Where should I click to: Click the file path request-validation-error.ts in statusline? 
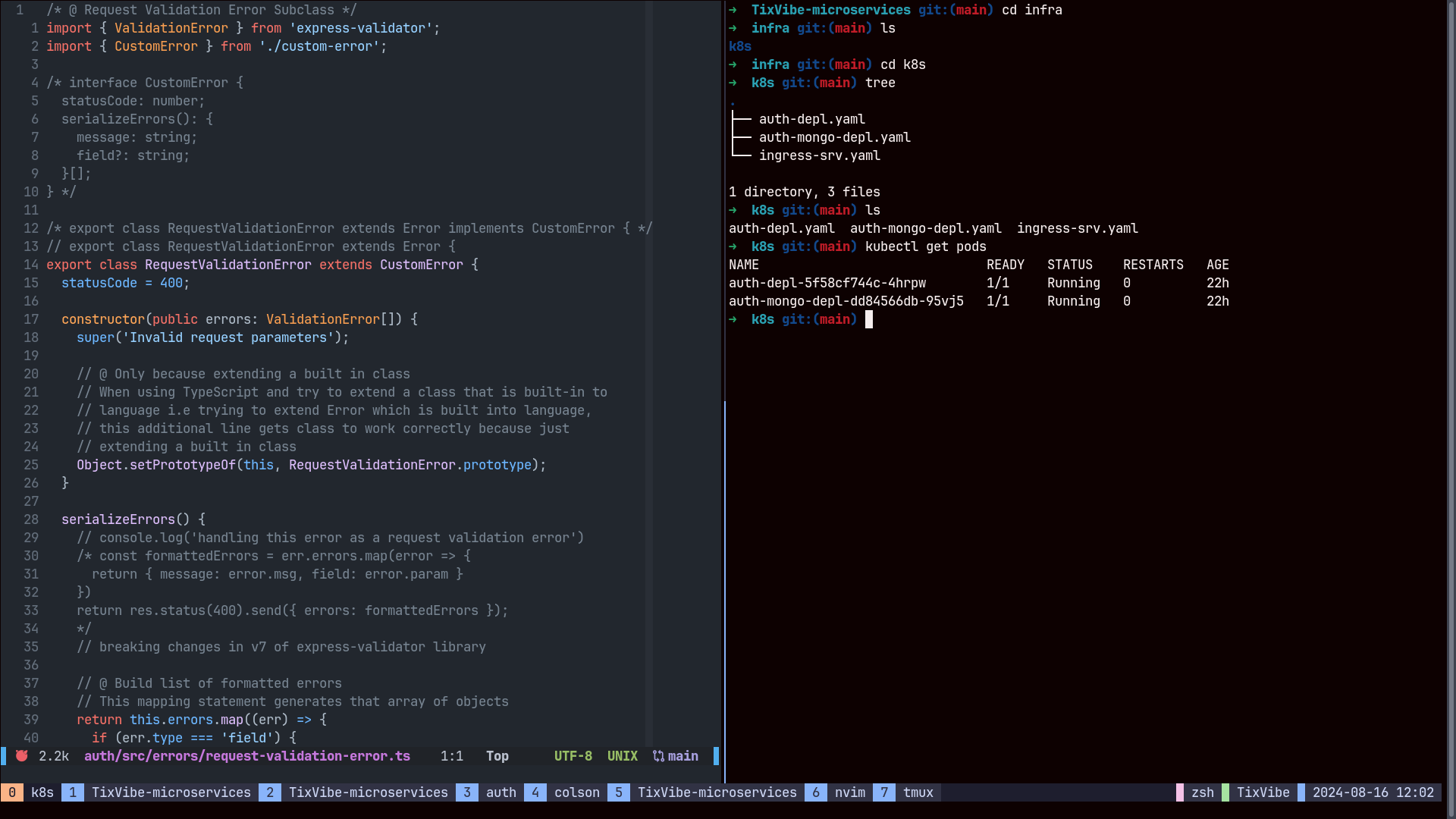[x=247, y=756]
